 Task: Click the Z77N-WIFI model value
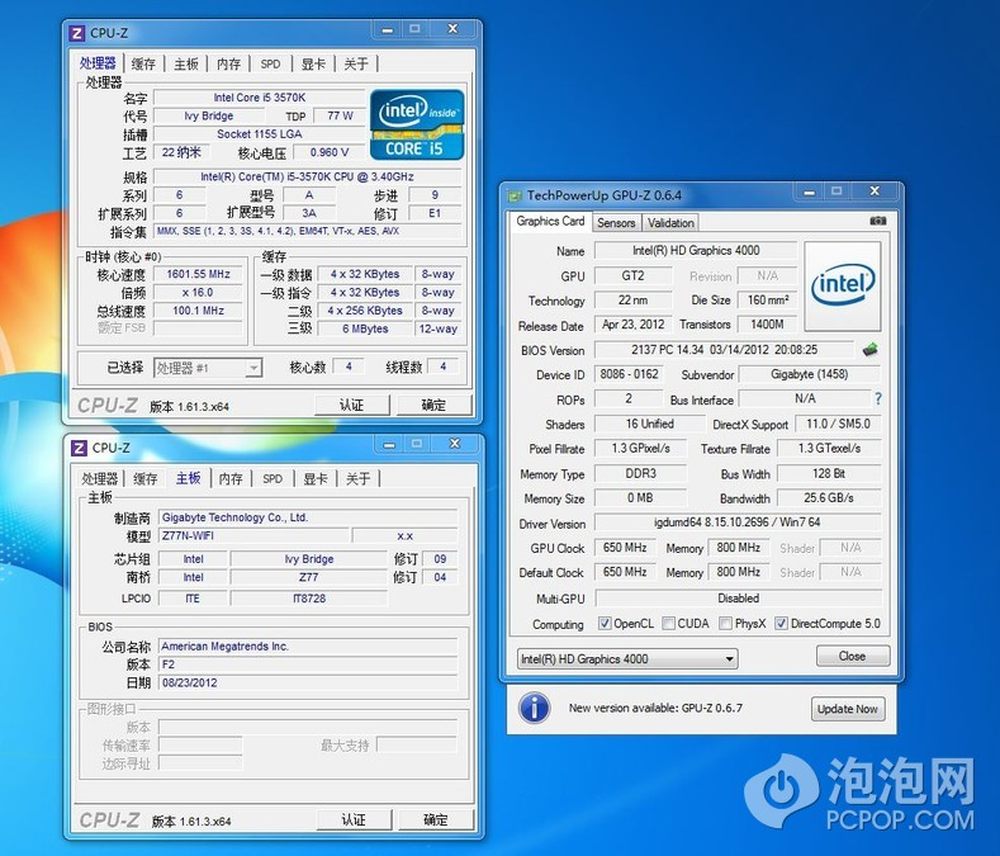(254, 536)
